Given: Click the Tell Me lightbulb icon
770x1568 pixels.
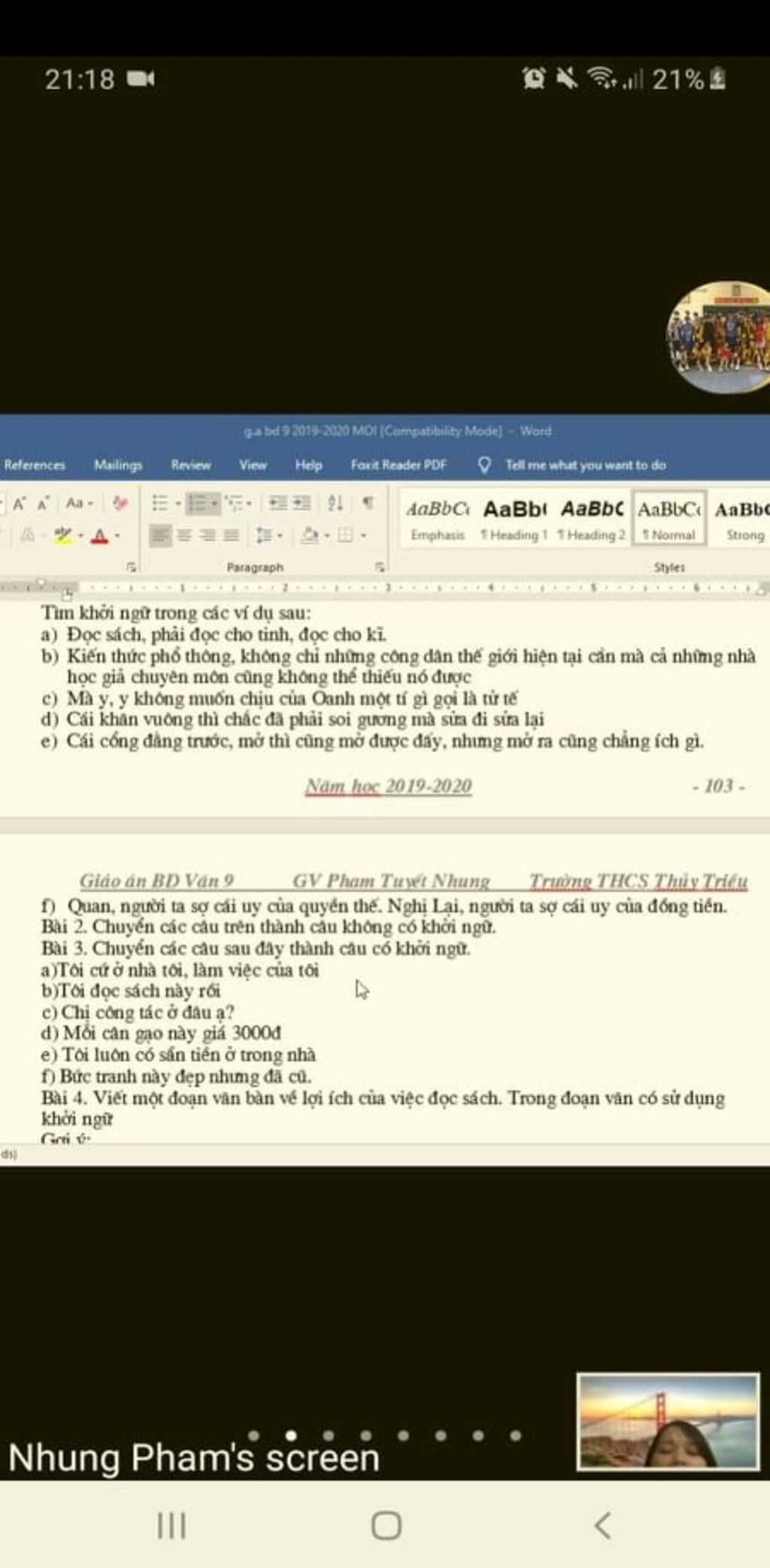Looking at the screenshot, I should [x=485, y=465].
